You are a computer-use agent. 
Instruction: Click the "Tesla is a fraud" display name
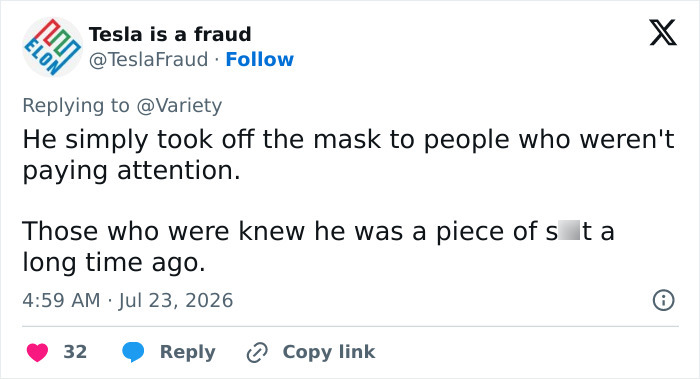point(170,34)
